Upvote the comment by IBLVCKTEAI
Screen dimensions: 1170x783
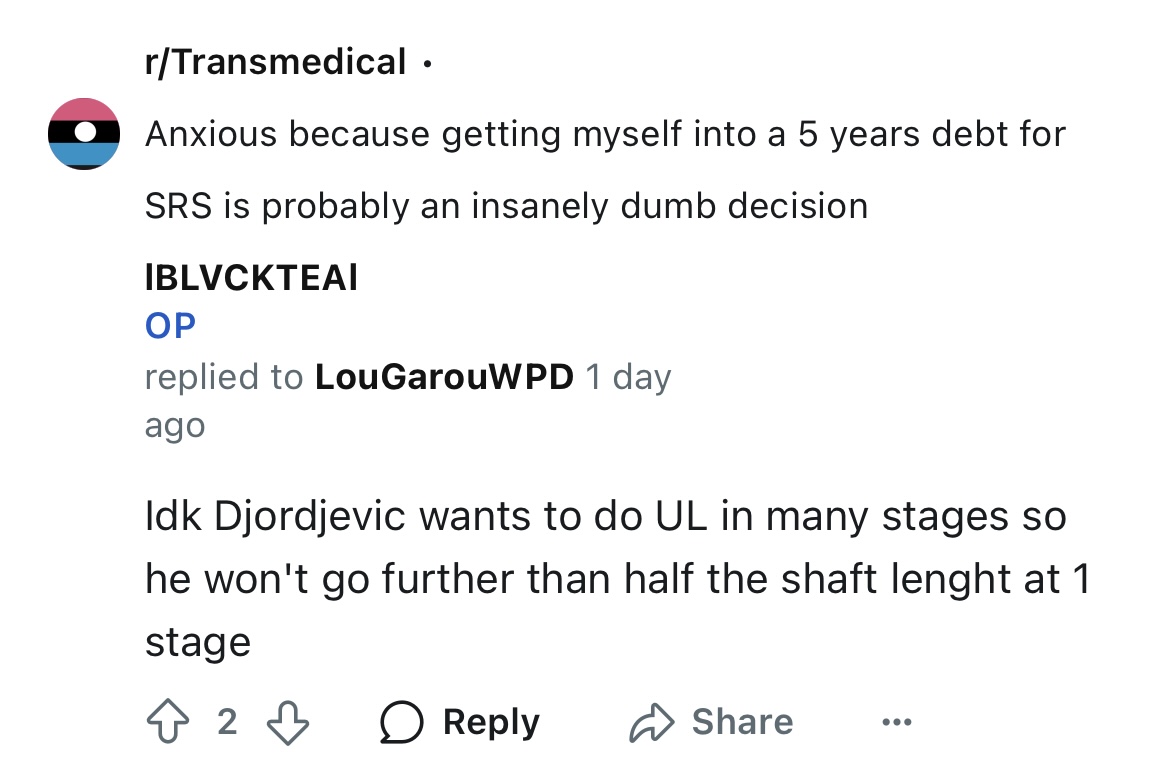(168, 721)
